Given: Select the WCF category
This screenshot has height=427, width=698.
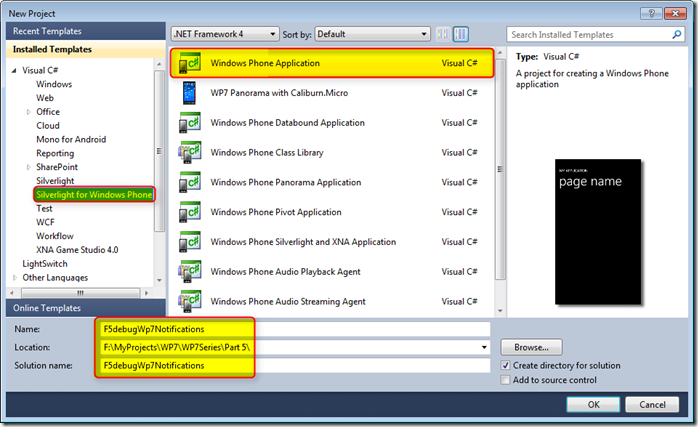Looking at the screenshot, I should (45, 222).
